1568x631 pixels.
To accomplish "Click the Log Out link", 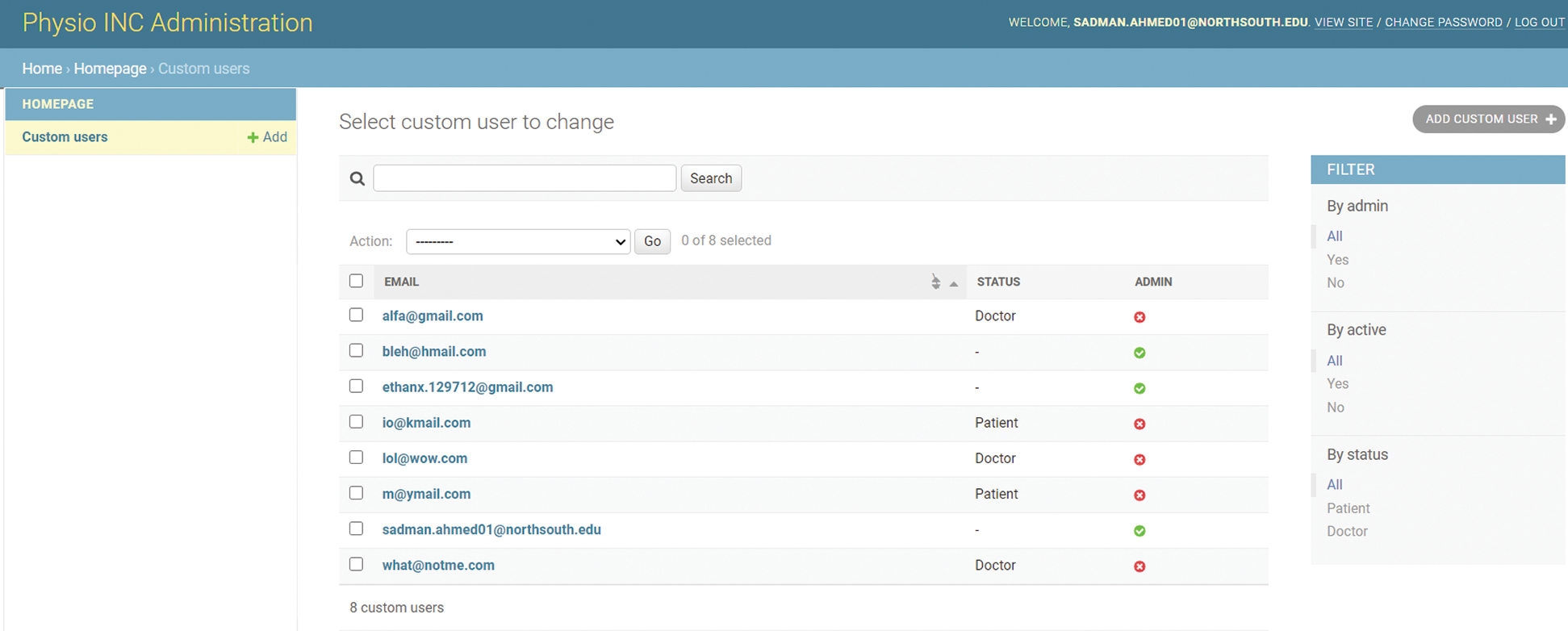I will pos(1539,23).
